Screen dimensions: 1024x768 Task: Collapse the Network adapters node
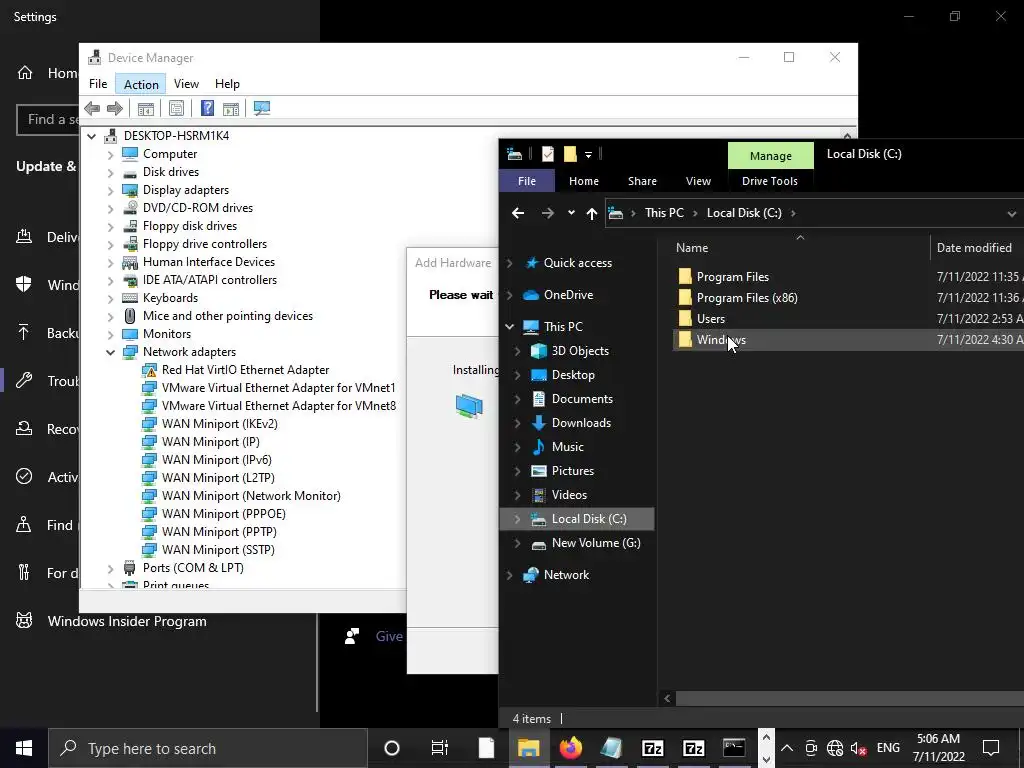click(110, 353)
